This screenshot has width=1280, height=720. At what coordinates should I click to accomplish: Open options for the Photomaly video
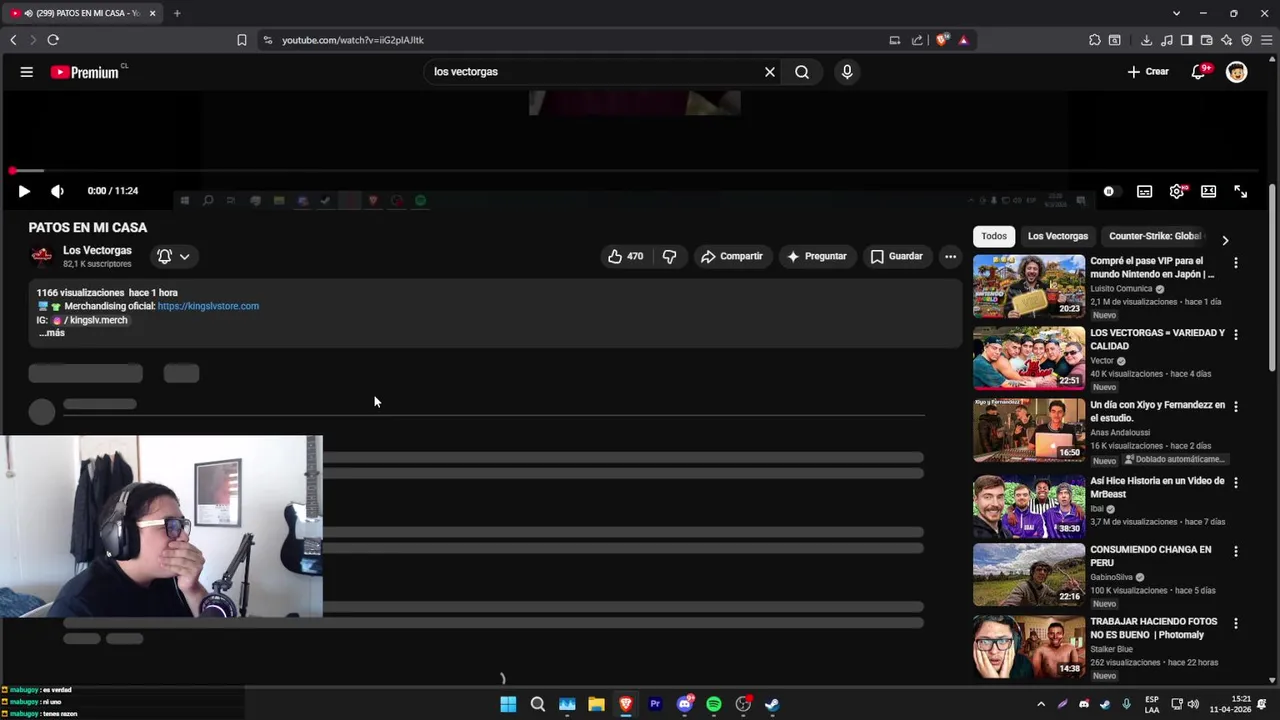[x=1236, y=623]
